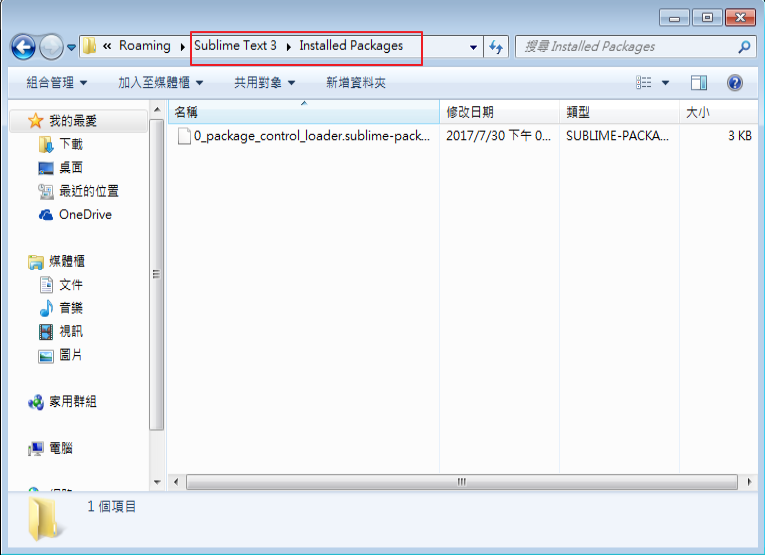The width and height of the screenshot is (765, 555).
Task: Select 我的最愛 in navigation pane
Action: pyautogui.click(x=73, y=120)
